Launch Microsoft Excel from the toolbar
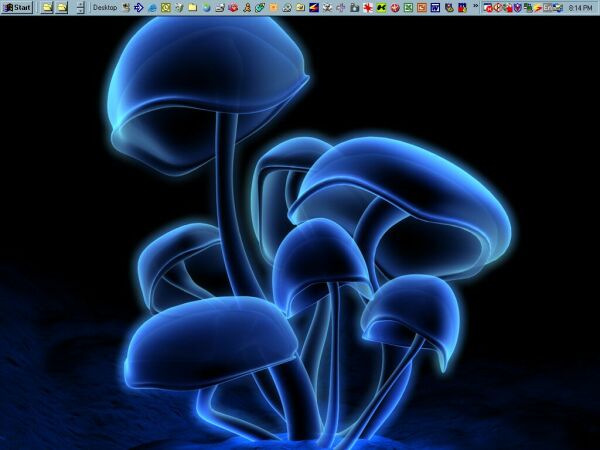The width and height of the screenshot is (600, 450). 408,7
